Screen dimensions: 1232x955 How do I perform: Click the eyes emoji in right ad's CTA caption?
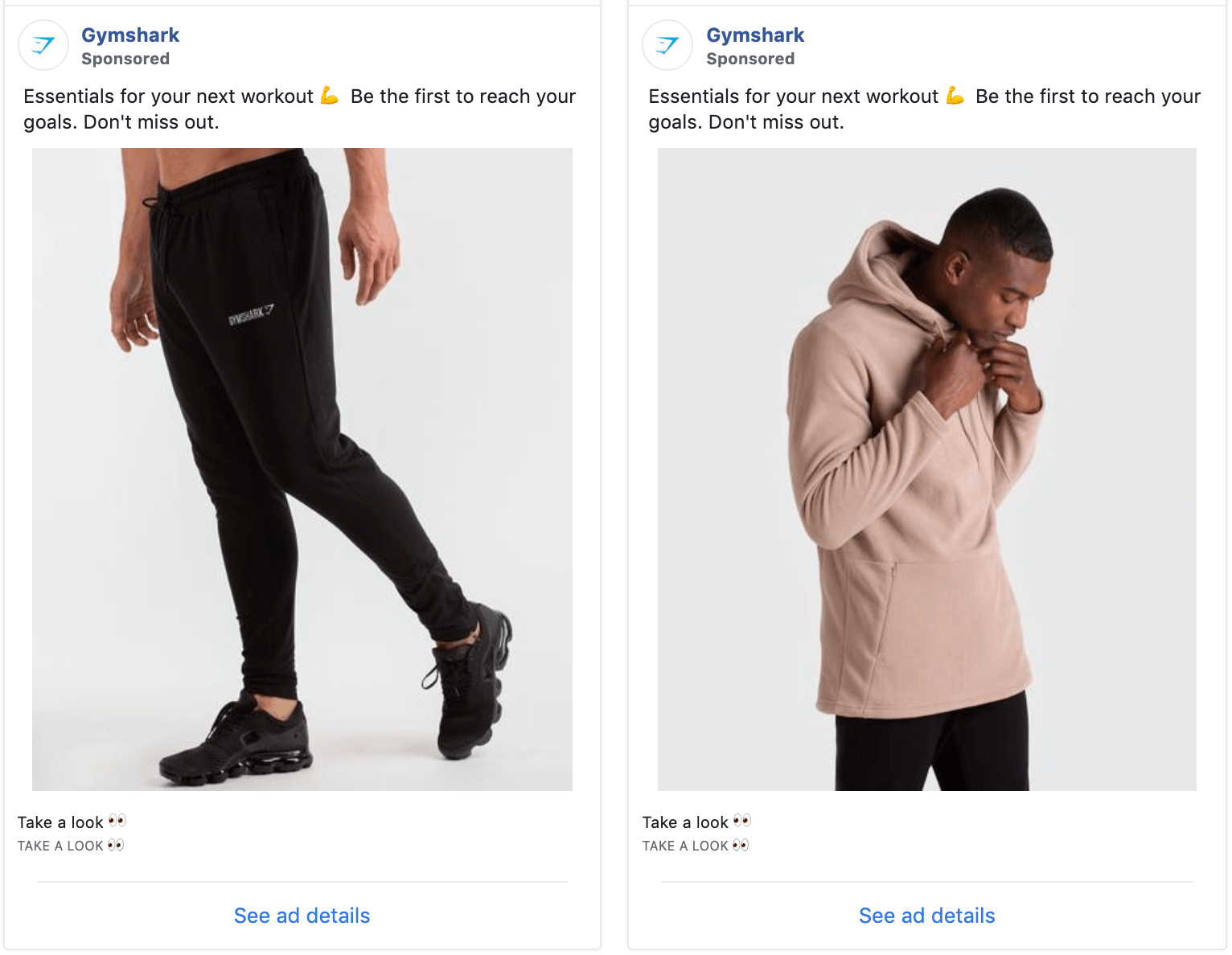coord(741,845)
